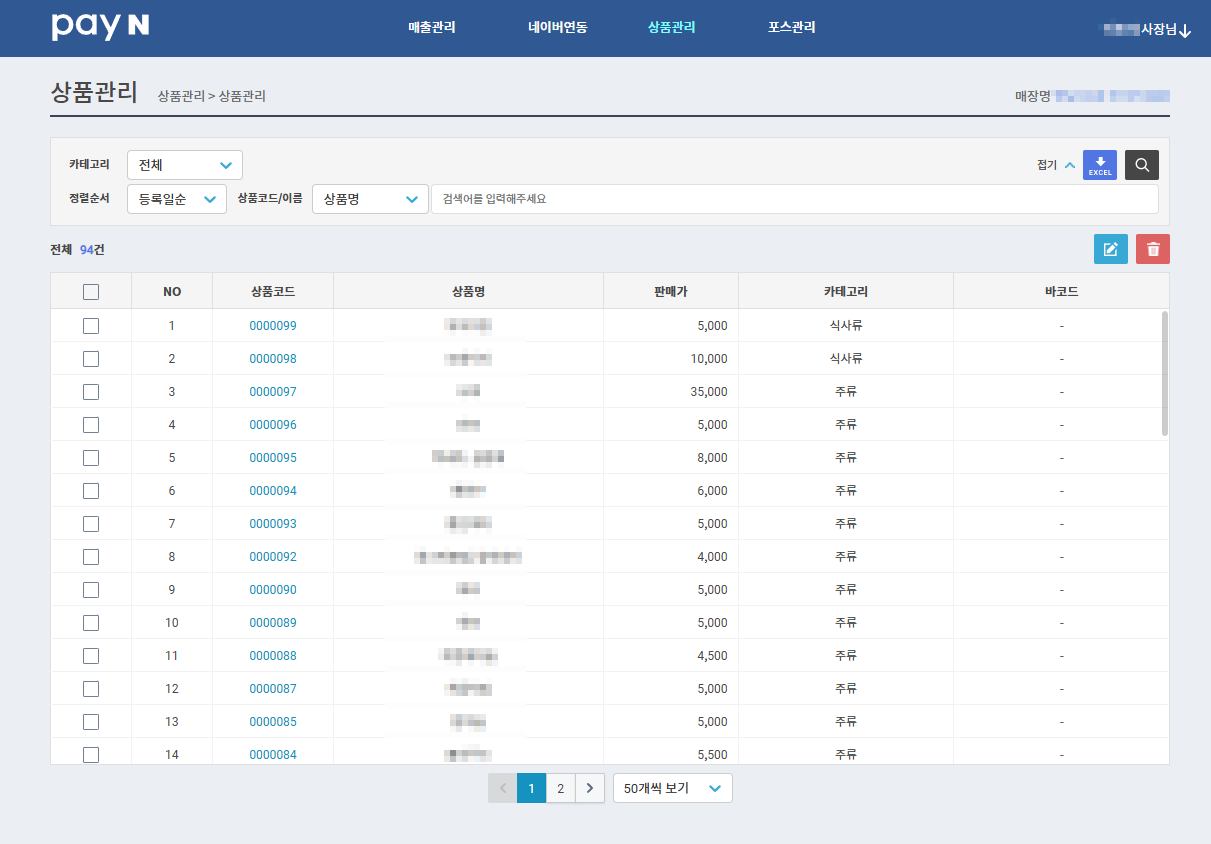Go to next page arrow
Screen dimensions: 1211x844
tap(590, 788)
